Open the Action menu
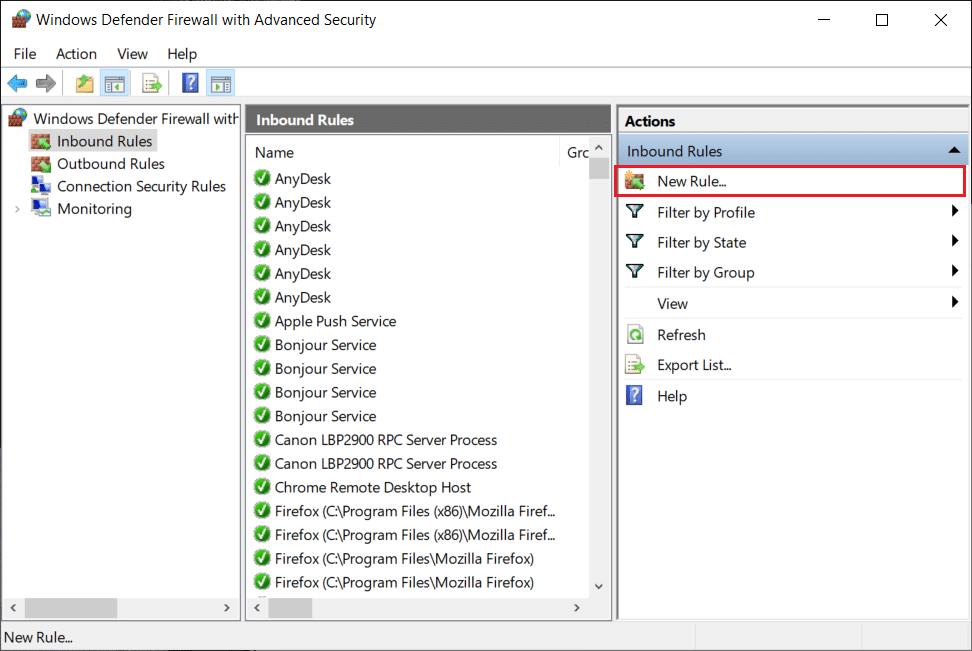The width and height of the screenshot is (972, 651). [76, 54]
